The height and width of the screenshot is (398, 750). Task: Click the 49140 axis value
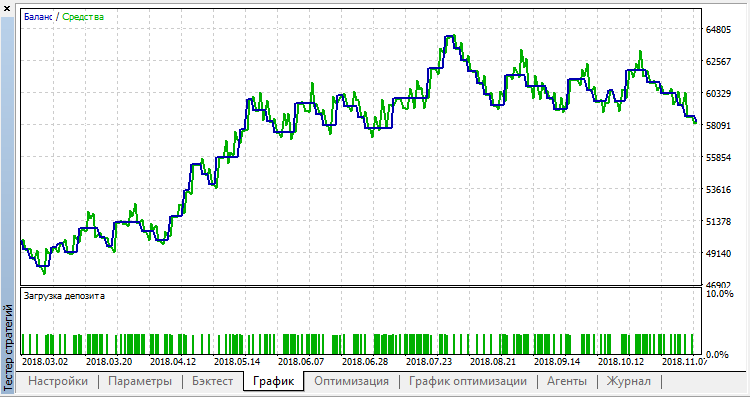[x=718, y=253]
